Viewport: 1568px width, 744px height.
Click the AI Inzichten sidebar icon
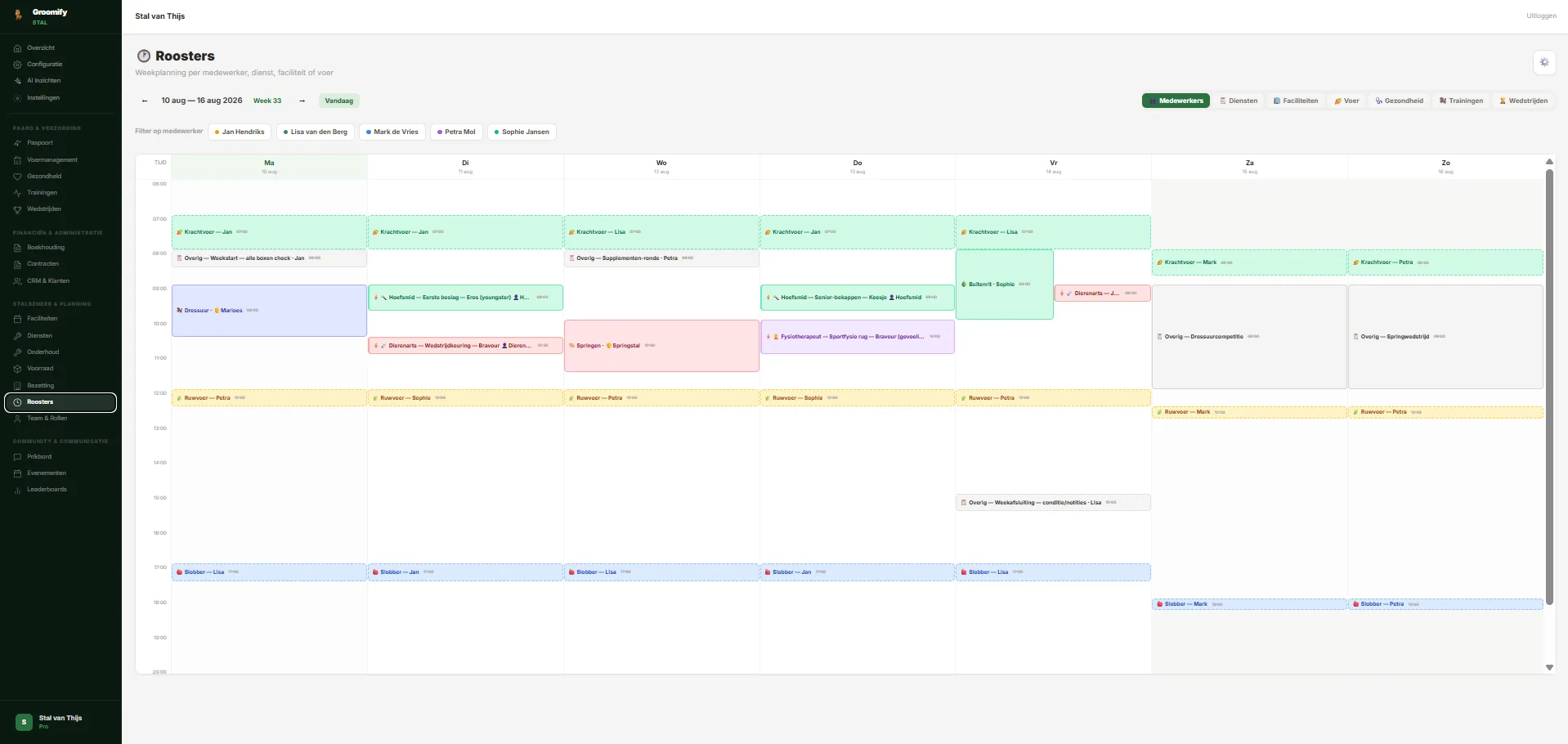click(x=17, y=81)
